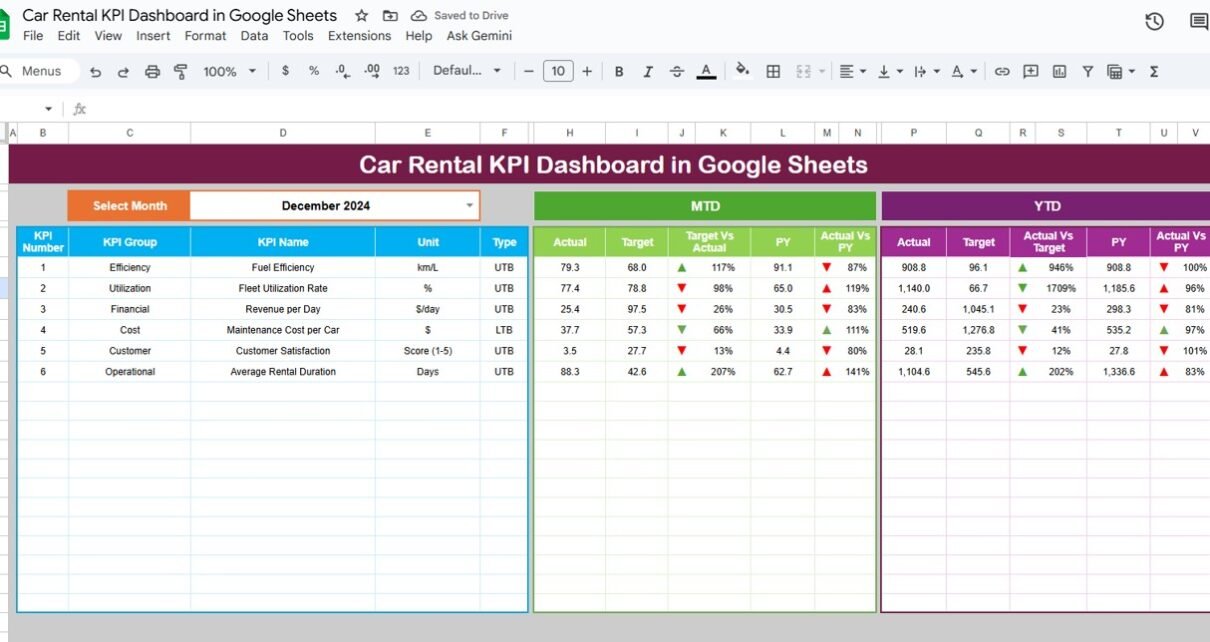
Task: Star this document
Action: 362,15
